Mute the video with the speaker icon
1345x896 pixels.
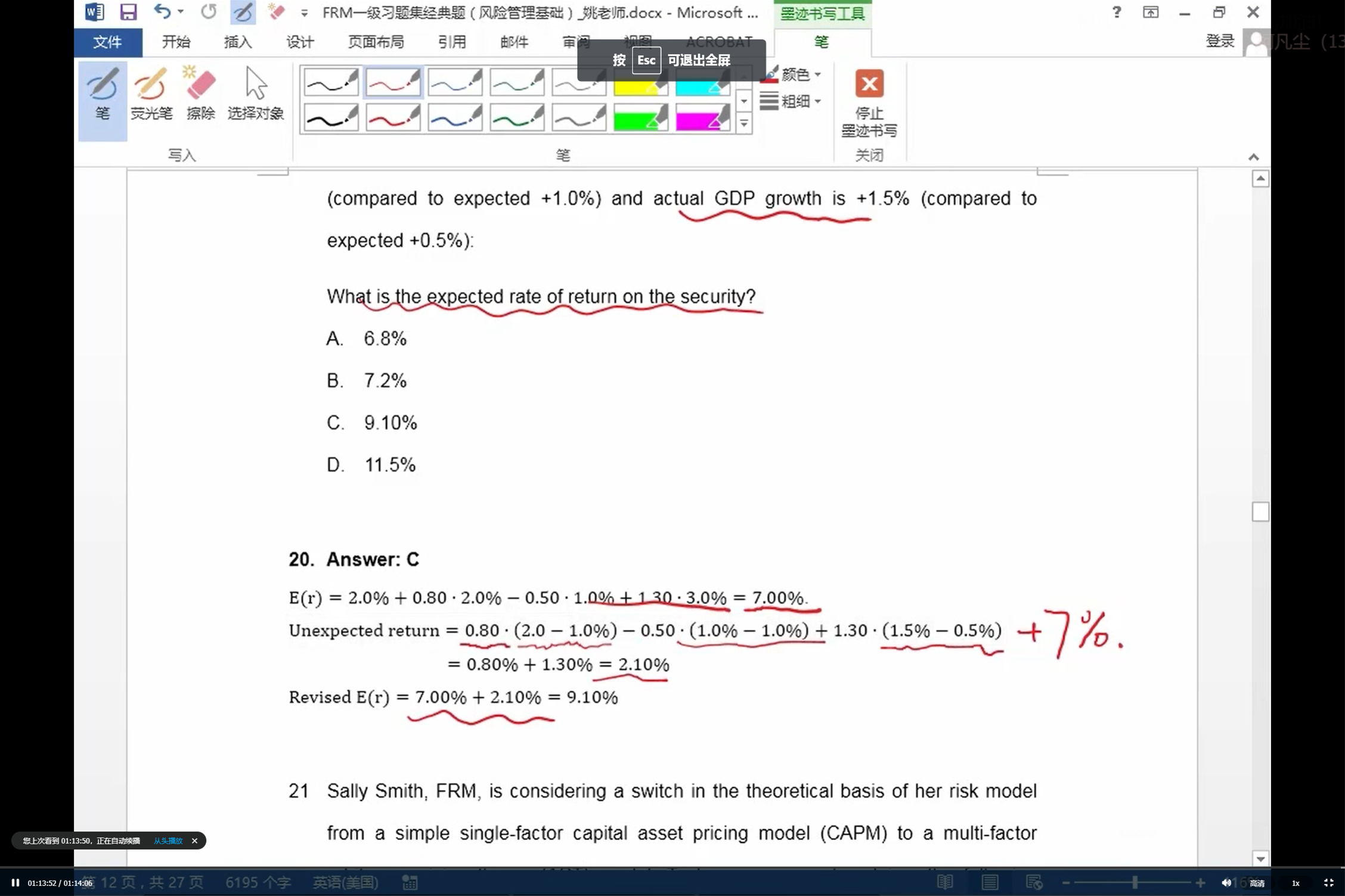[x=1226, y=883]
